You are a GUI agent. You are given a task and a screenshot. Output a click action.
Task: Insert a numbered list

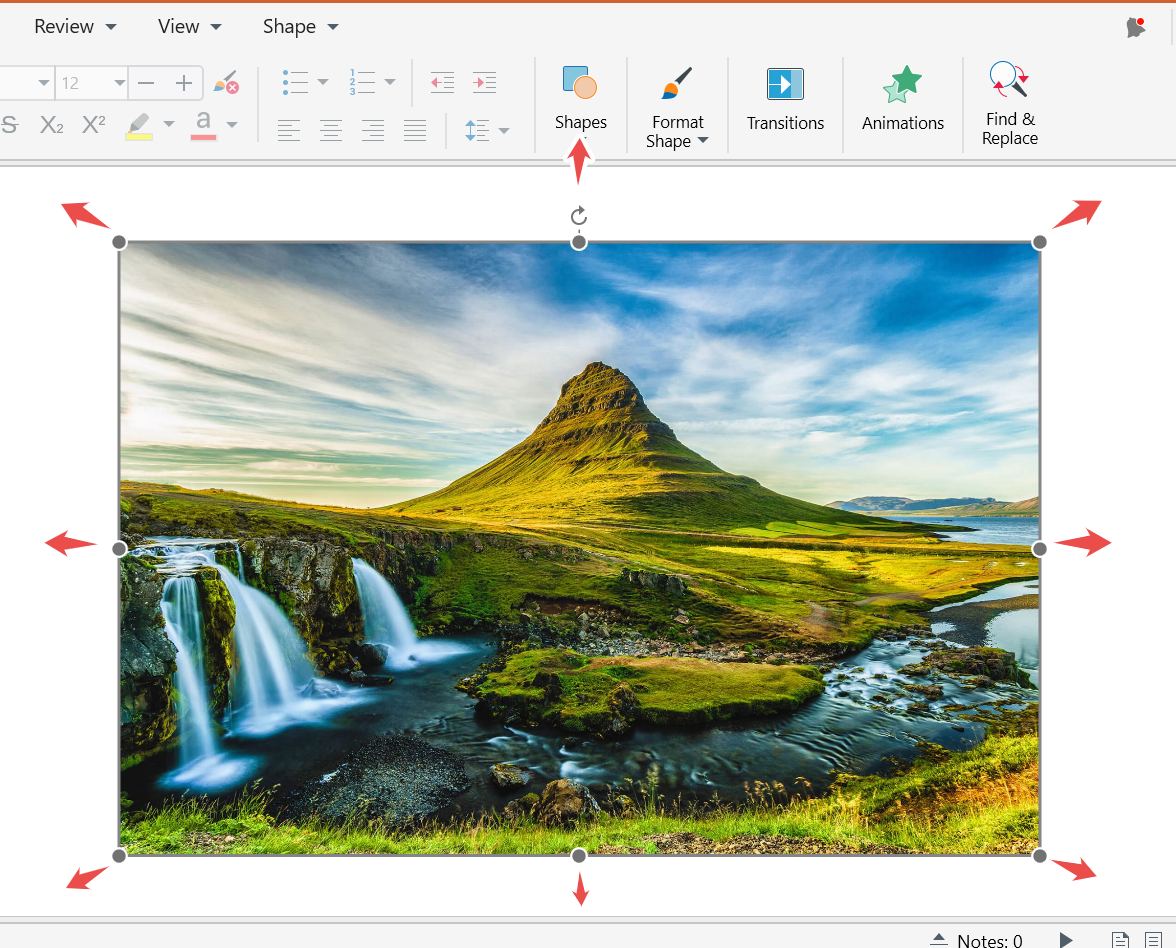(362, 82)
